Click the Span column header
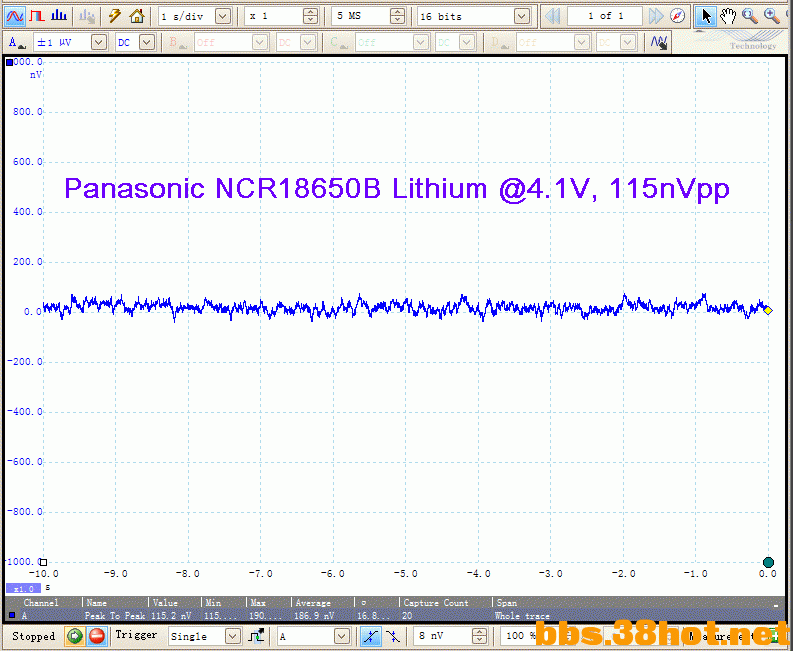 506,602
